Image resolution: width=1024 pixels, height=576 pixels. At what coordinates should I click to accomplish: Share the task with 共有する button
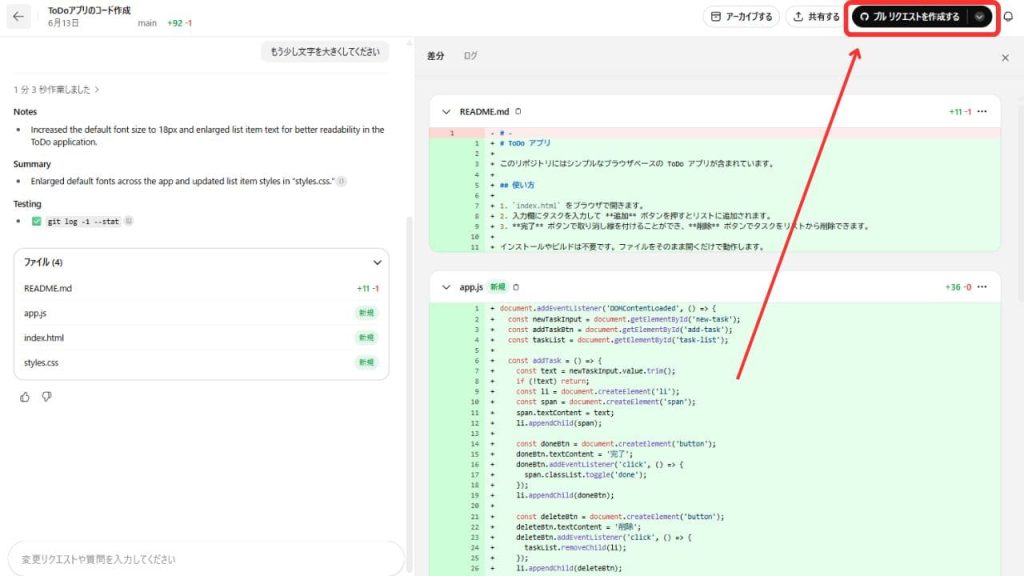pyautogui.click(x=816, y=17)
